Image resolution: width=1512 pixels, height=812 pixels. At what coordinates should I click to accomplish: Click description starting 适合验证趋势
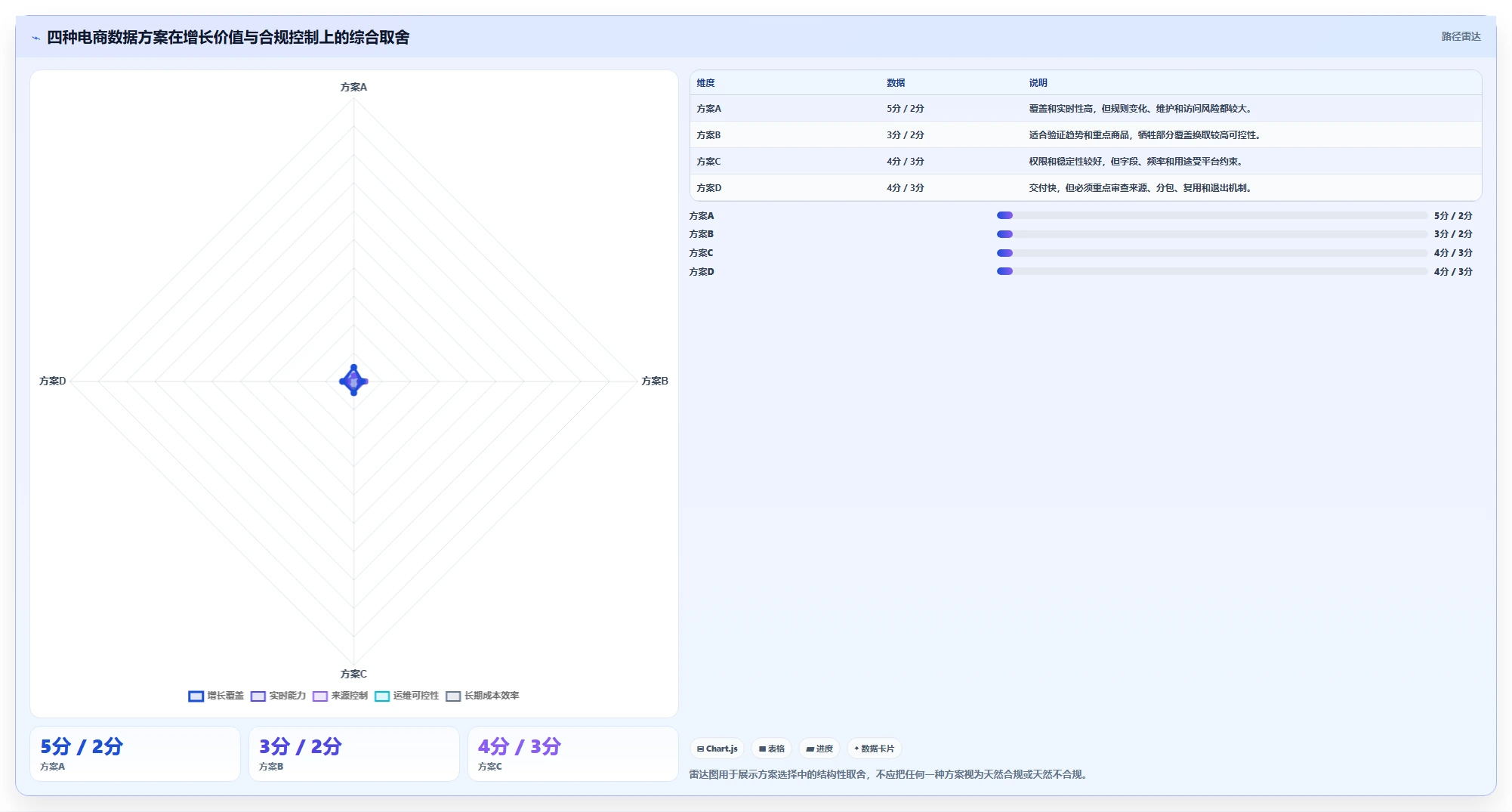[x=1146, y=135]
